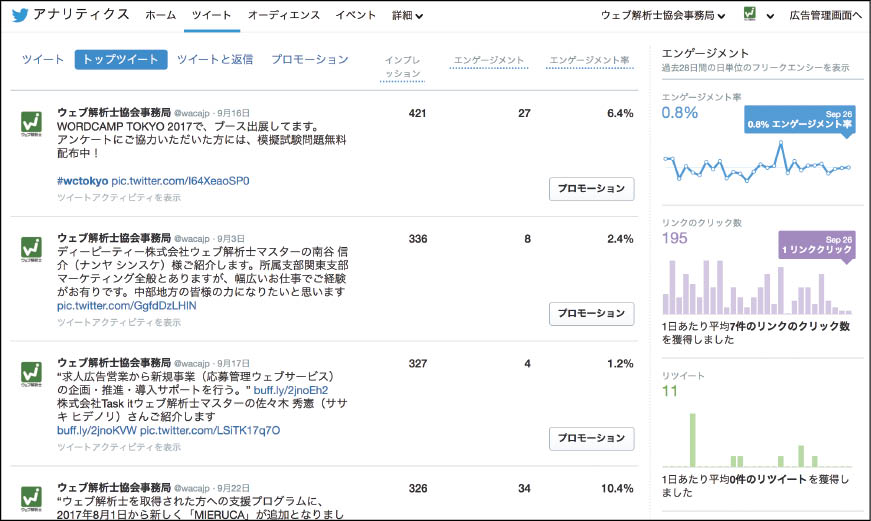Open pic.twitter.com/LSiTK17q7O link
Screen dimensions: 871x521
point(210,430)
